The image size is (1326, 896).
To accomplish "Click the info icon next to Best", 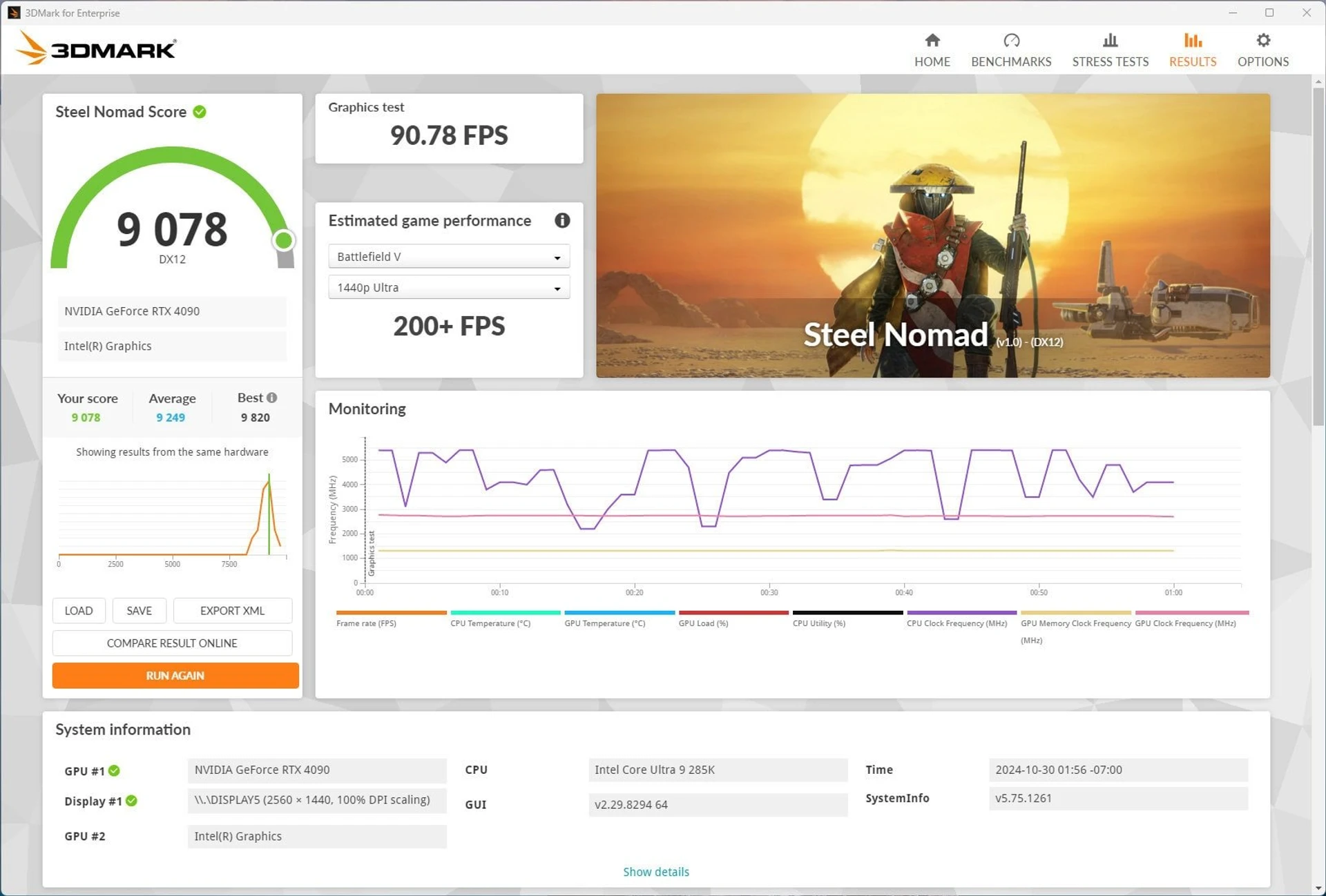I will click(272, 398).
